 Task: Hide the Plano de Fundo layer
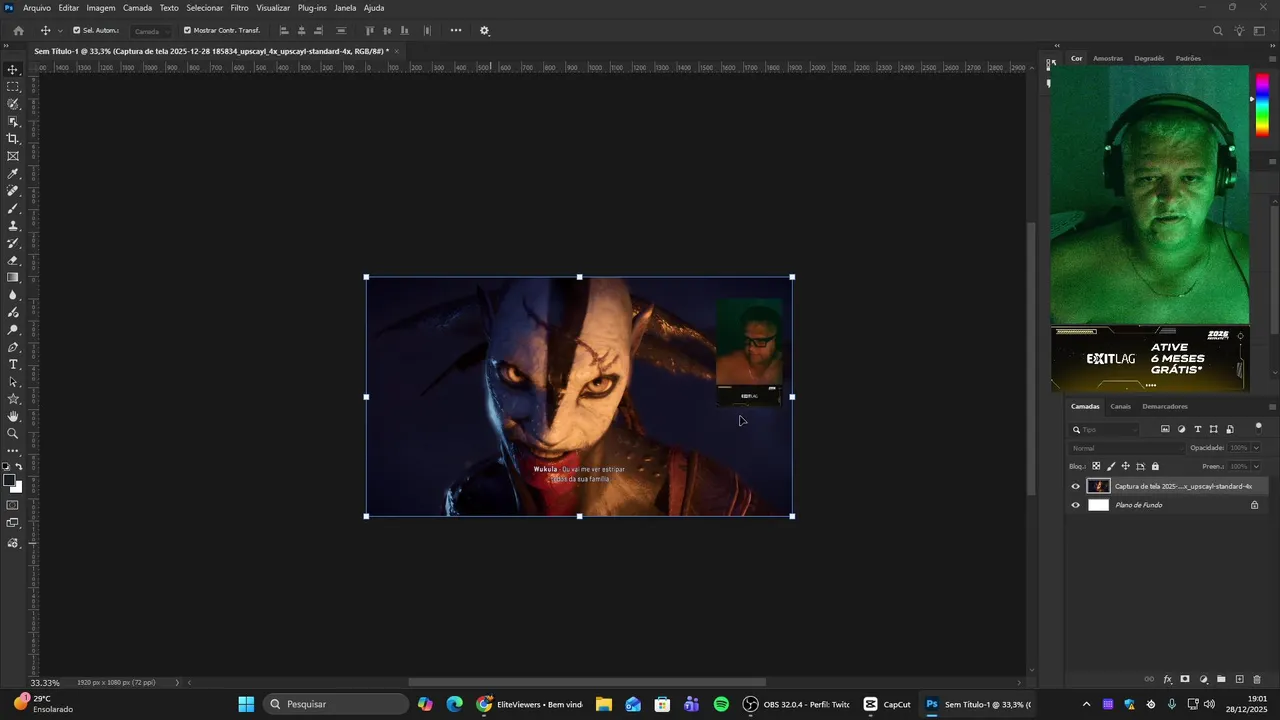point(1076,505)
